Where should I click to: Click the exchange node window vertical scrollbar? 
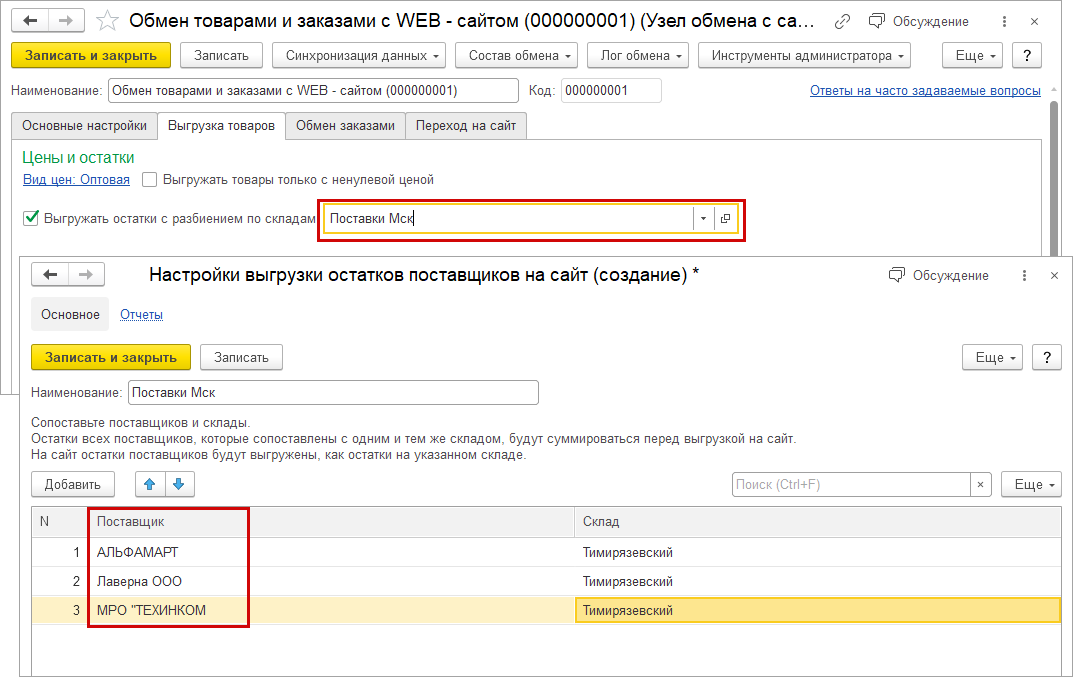1055,178
